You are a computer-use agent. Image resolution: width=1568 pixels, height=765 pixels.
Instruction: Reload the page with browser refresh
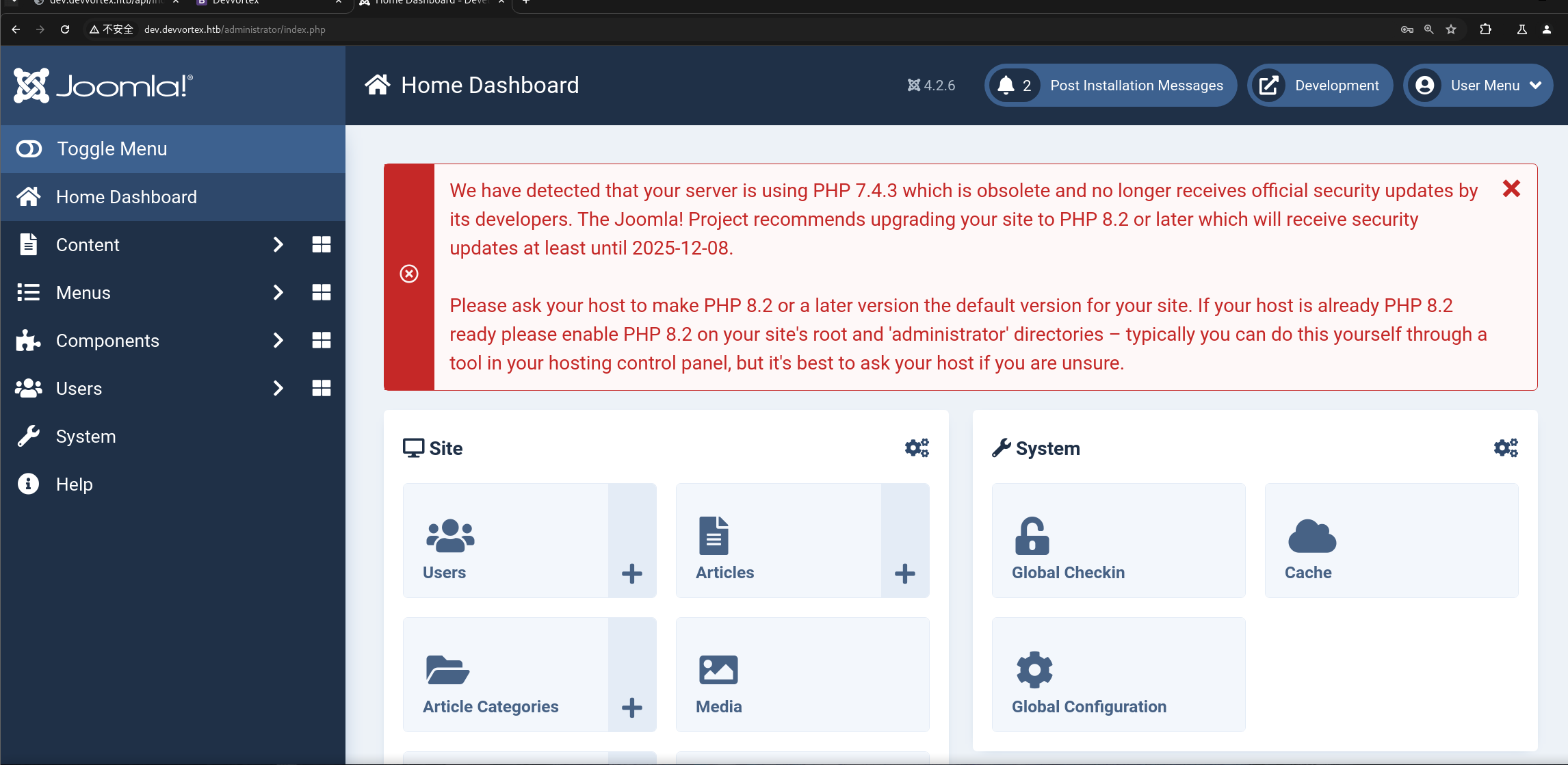(x=65, y=29)
